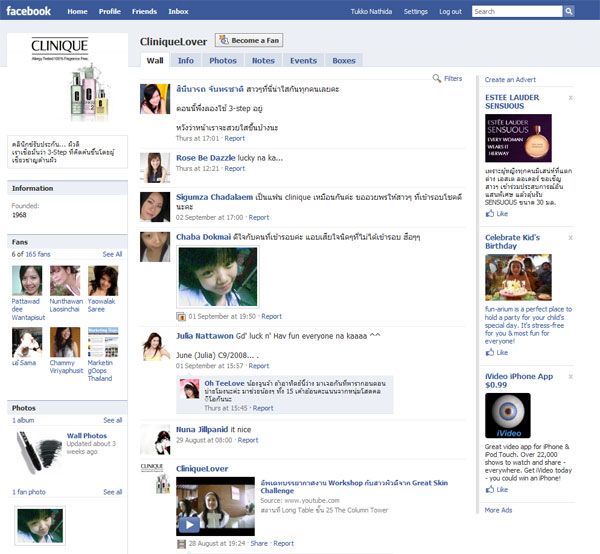Screen dimensions: 600x554
Task: Open the Wall Photos album link
Action: pyautogui.click(x=87, y=436)
